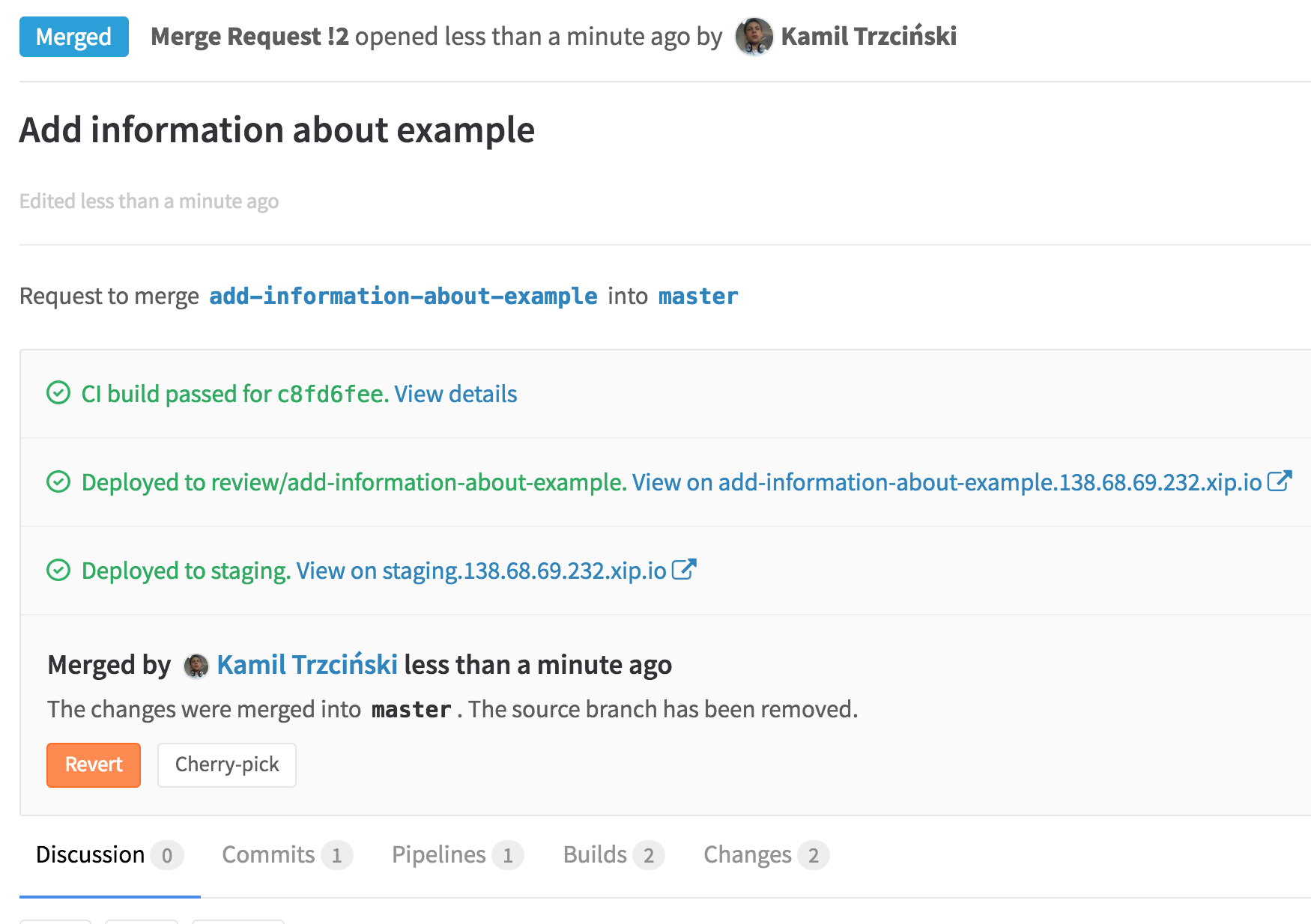
Task: Switch to the Builds tab
Action: 595,854
